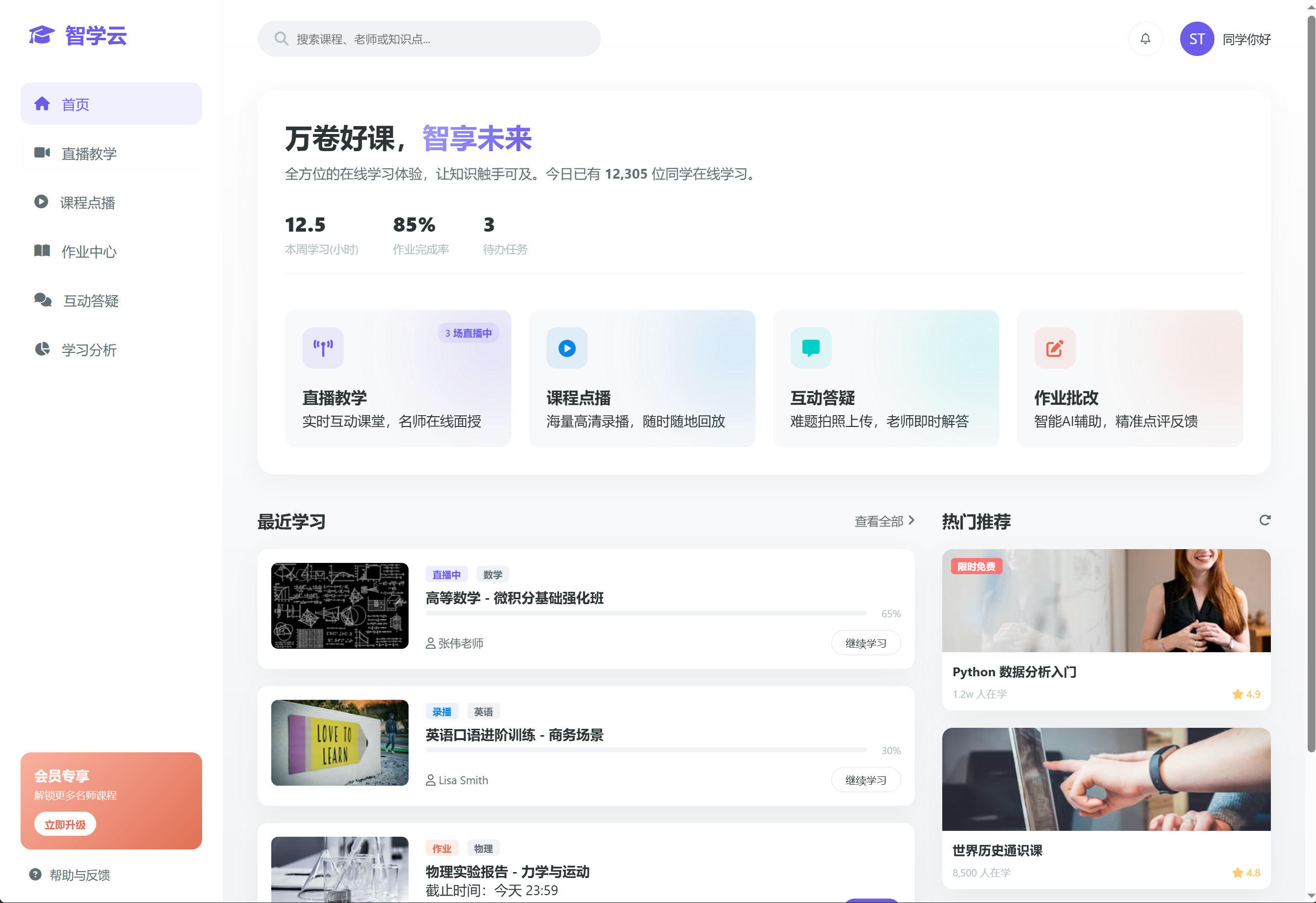Viewport: 1316px width, 903px height.
Task: Click the 30% progress bar for 英语口语
Action: 645,750
